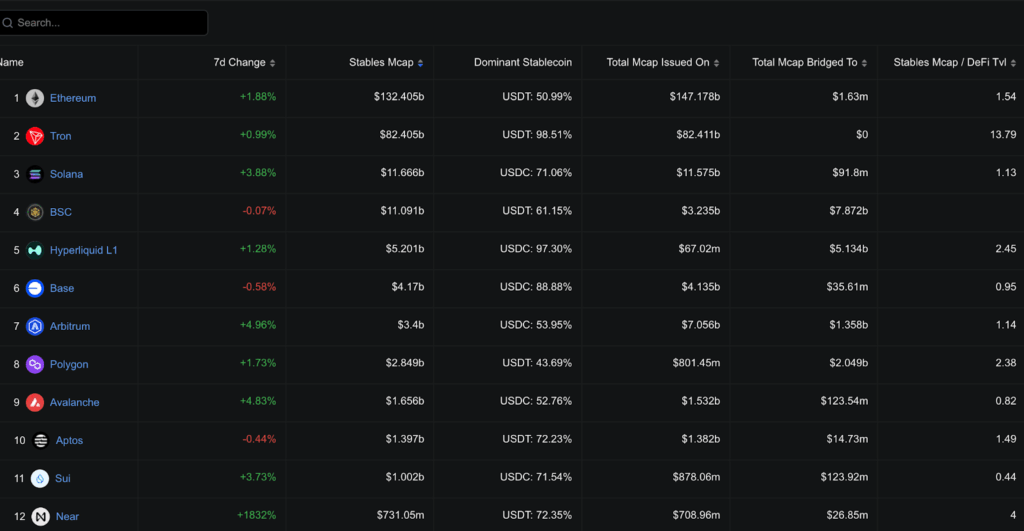1024x531 pixels.
Task: Click Near's $731.05m stables mcap
Action: [x=400, y=515]
